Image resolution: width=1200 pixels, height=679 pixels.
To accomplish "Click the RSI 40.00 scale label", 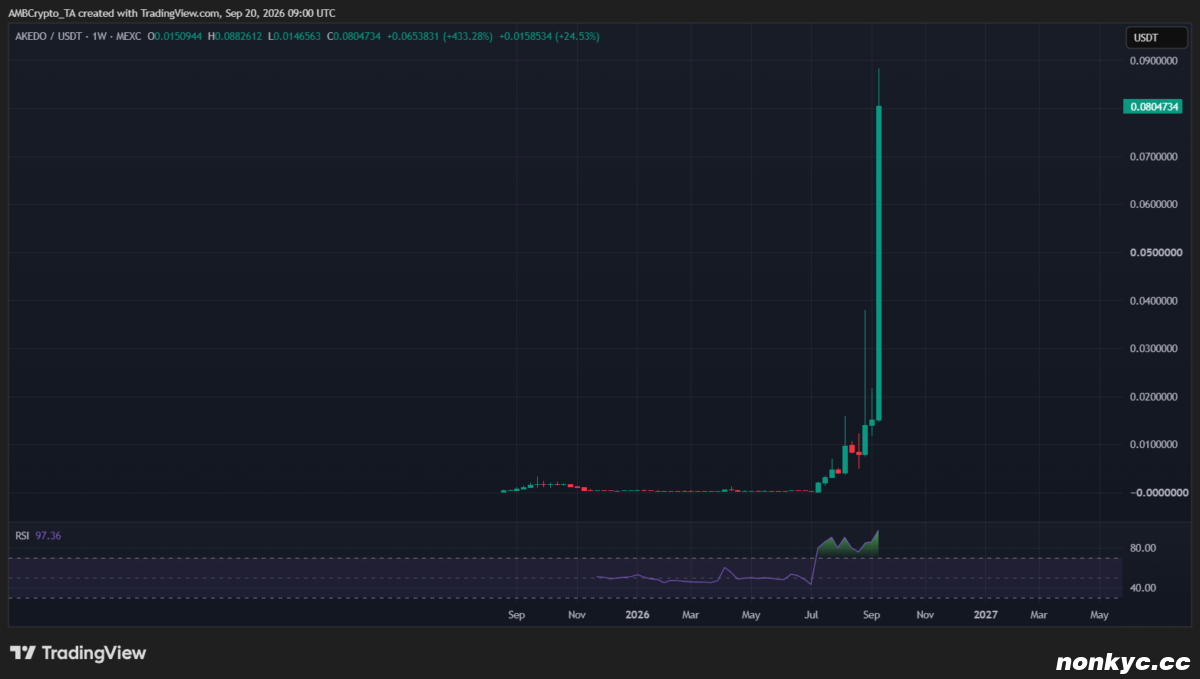I will 1143,587.
